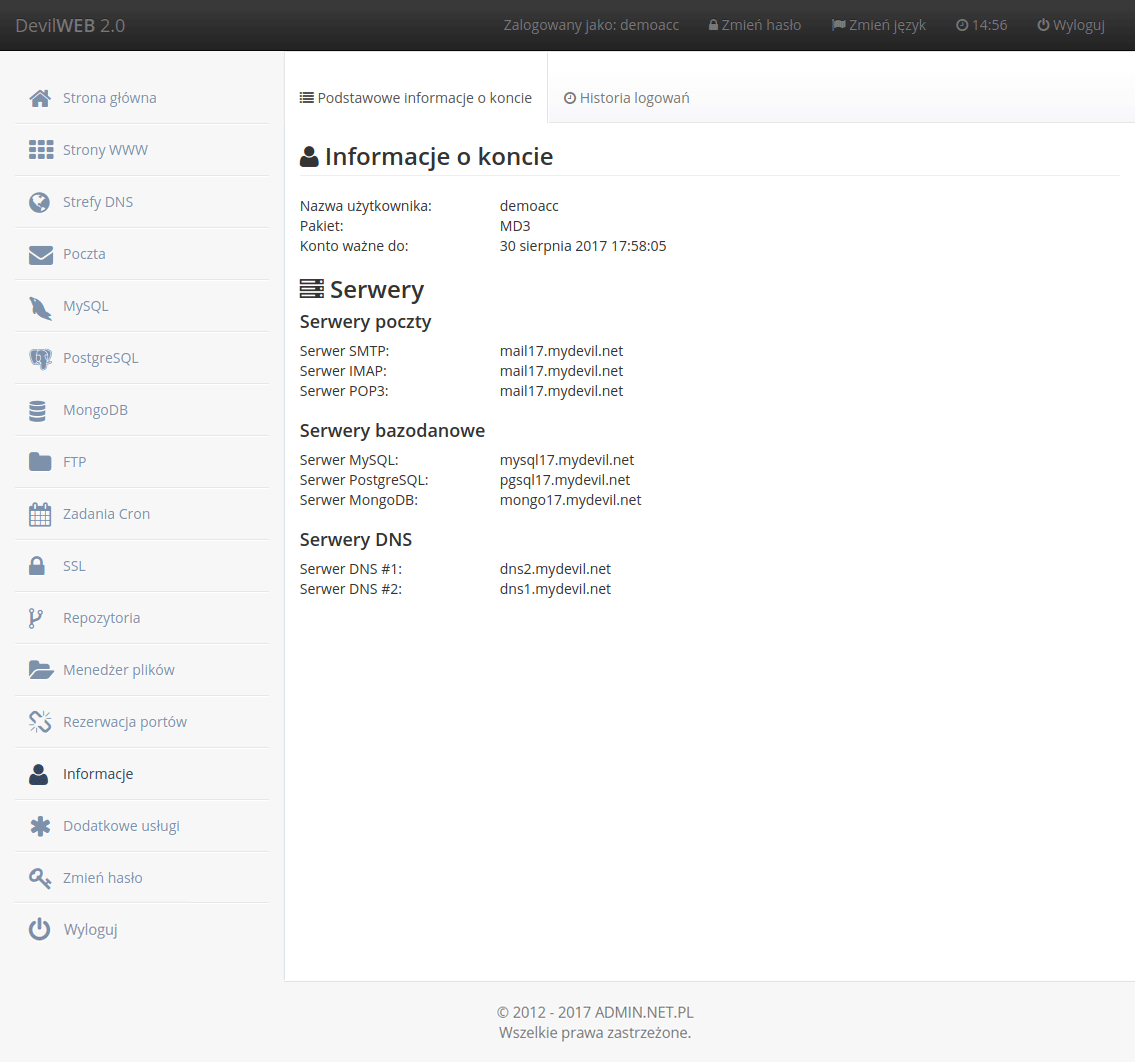Click the home icon beside Strona główna
This screenshot has width=1135, height=1062.
point(40,98)
